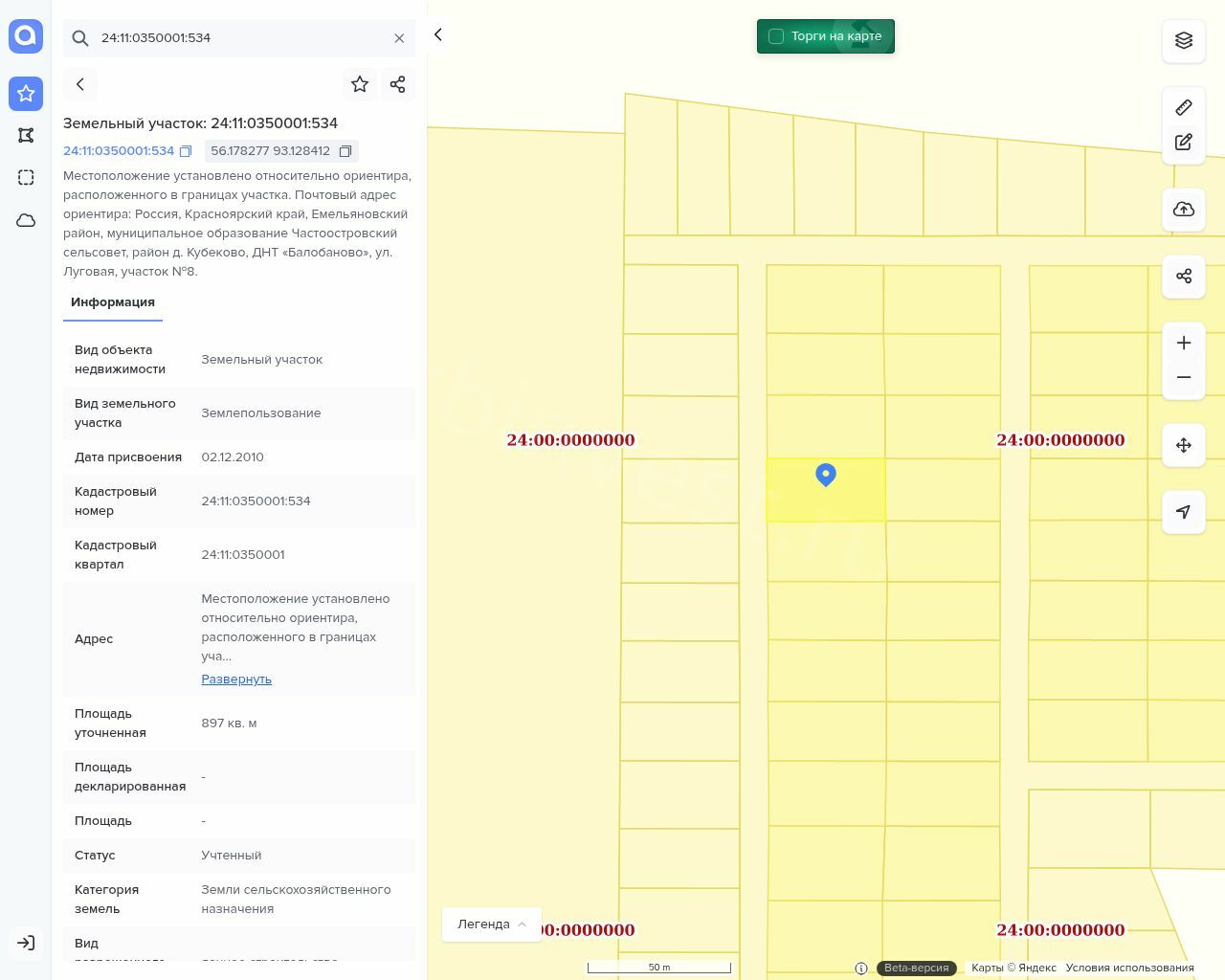Screen dimensions: 1225x980
Task: Select the ruler measurement tool
Action: click(1184, 107)
